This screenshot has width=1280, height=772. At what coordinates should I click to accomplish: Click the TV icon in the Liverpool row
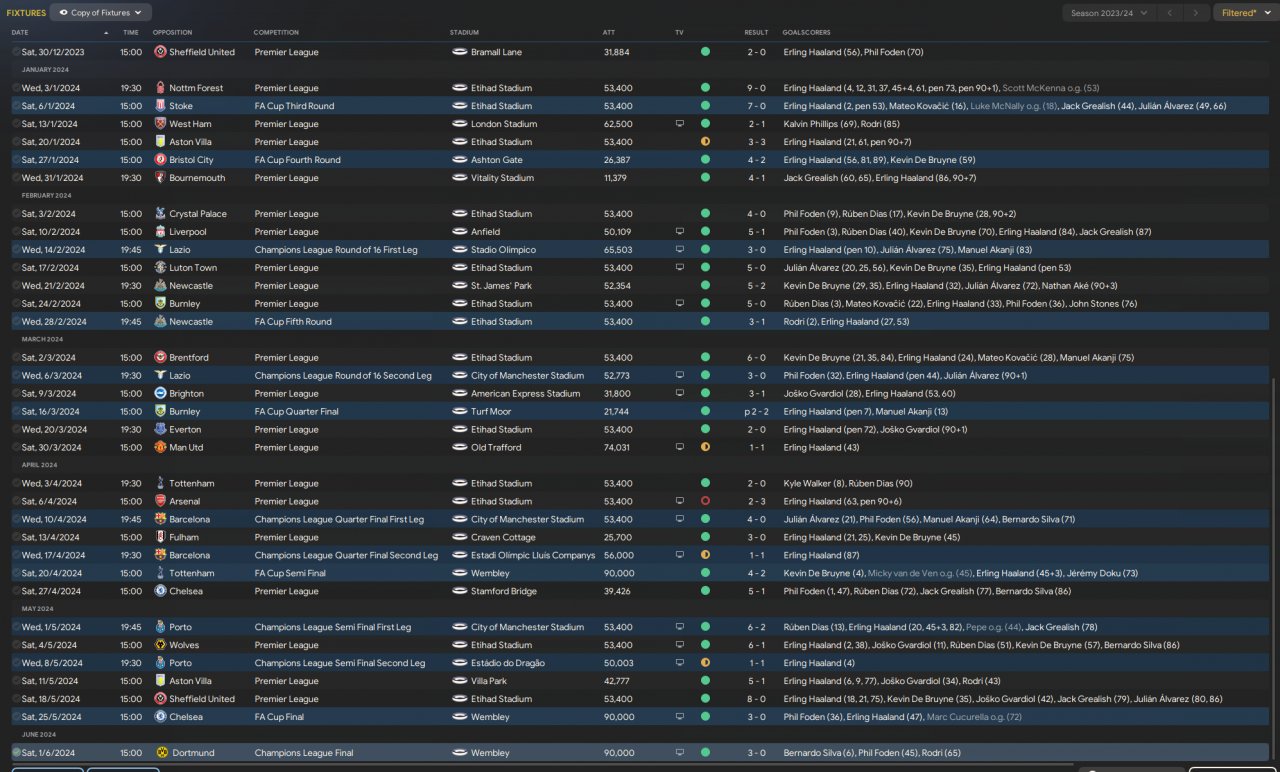(680, 232)
